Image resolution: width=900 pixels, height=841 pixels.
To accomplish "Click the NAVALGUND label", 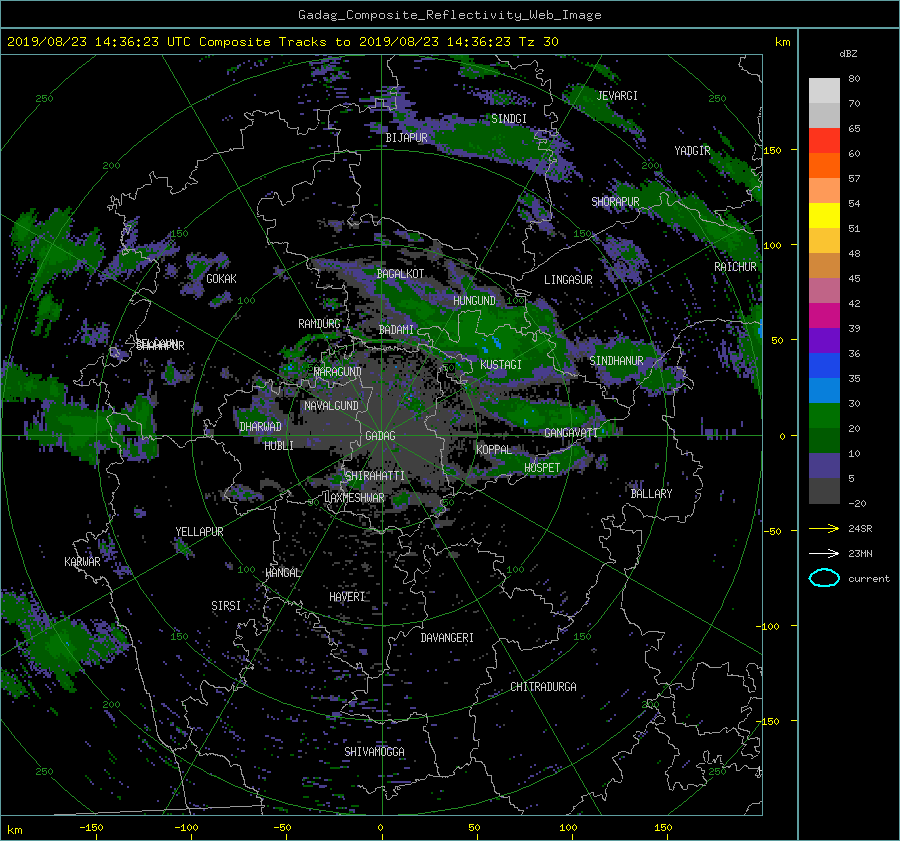I will coord(331,406).
